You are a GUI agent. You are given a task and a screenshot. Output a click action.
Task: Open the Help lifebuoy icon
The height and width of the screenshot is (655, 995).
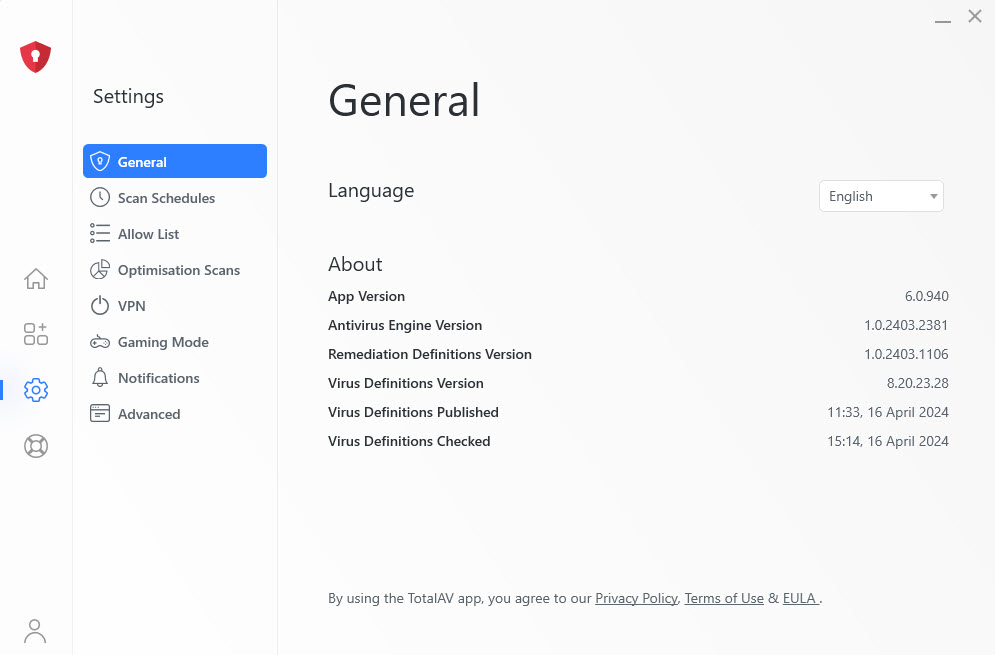click(x=36, y=446)
